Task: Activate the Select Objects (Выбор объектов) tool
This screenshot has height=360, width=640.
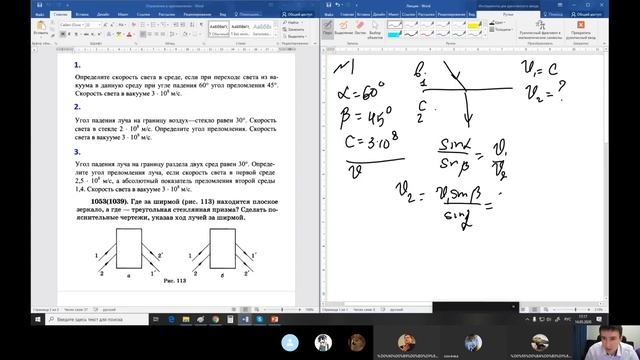Action: (375, 30)
